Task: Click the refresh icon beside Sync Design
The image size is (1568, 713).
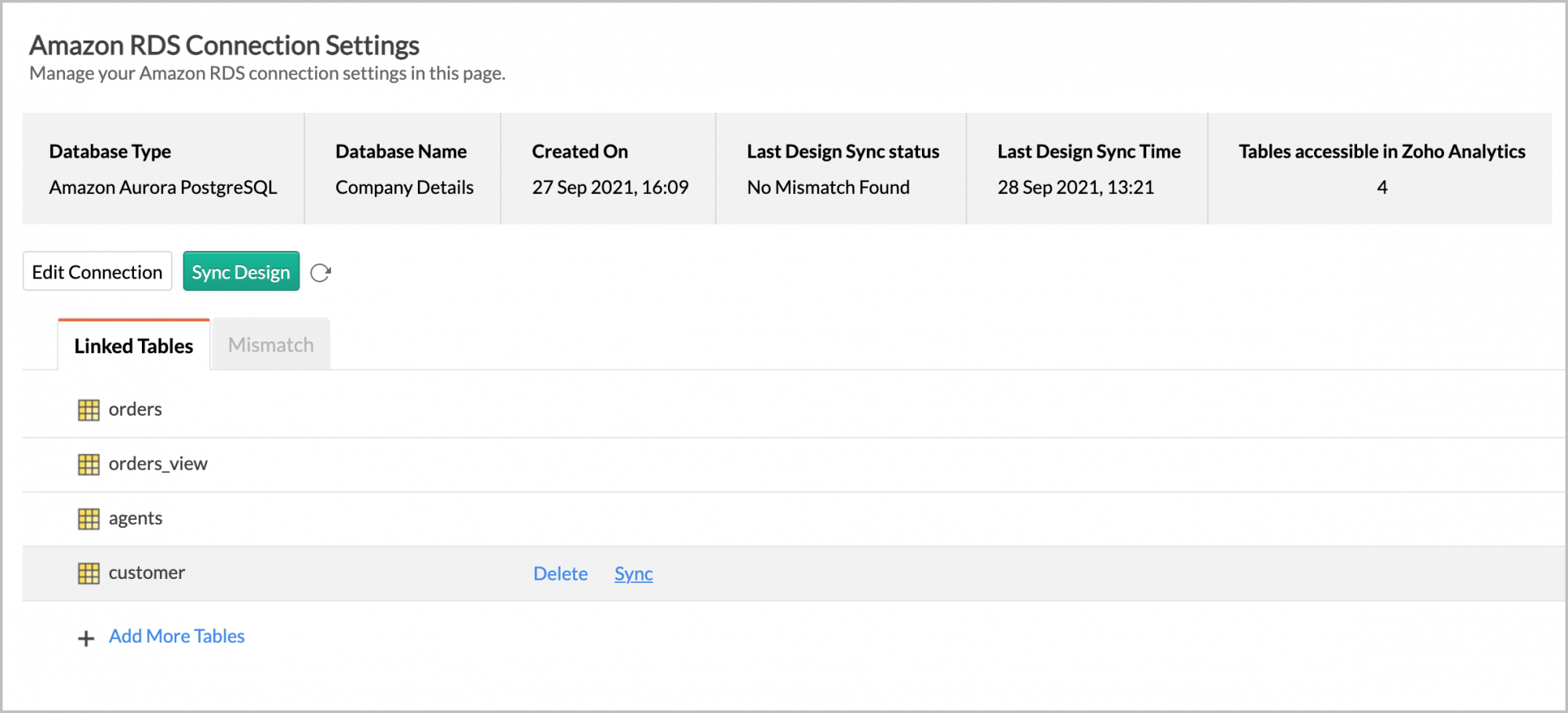Action: pyautogui.click(x=321, y=273)
